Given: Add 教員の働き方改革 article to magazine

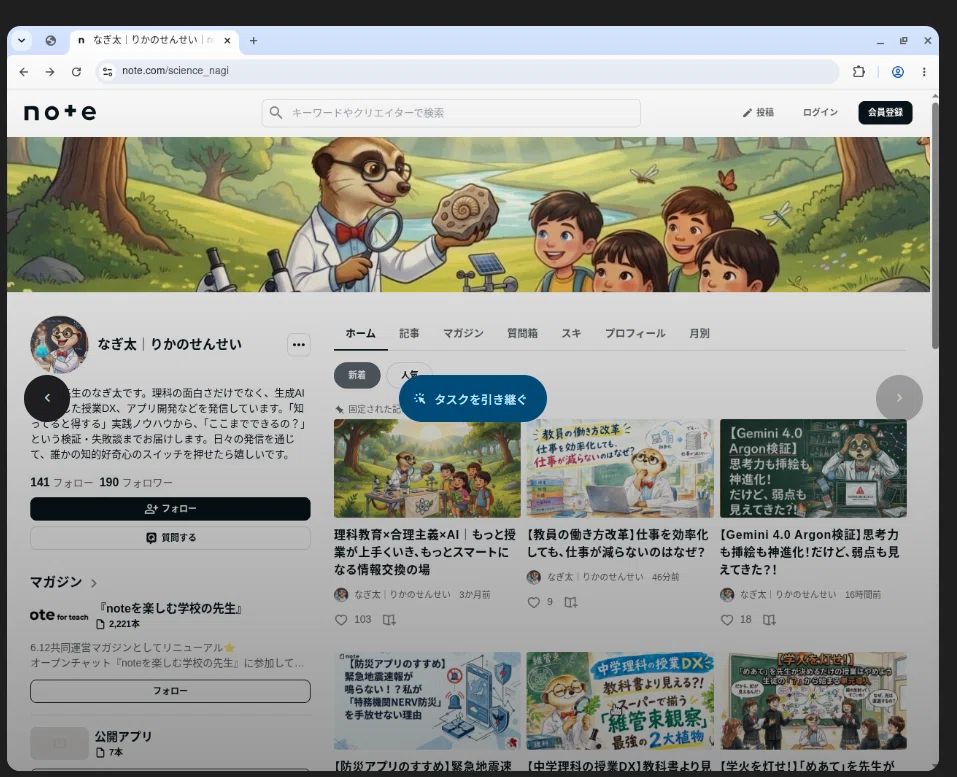Looking at the screenshot, I should [571, 602].
